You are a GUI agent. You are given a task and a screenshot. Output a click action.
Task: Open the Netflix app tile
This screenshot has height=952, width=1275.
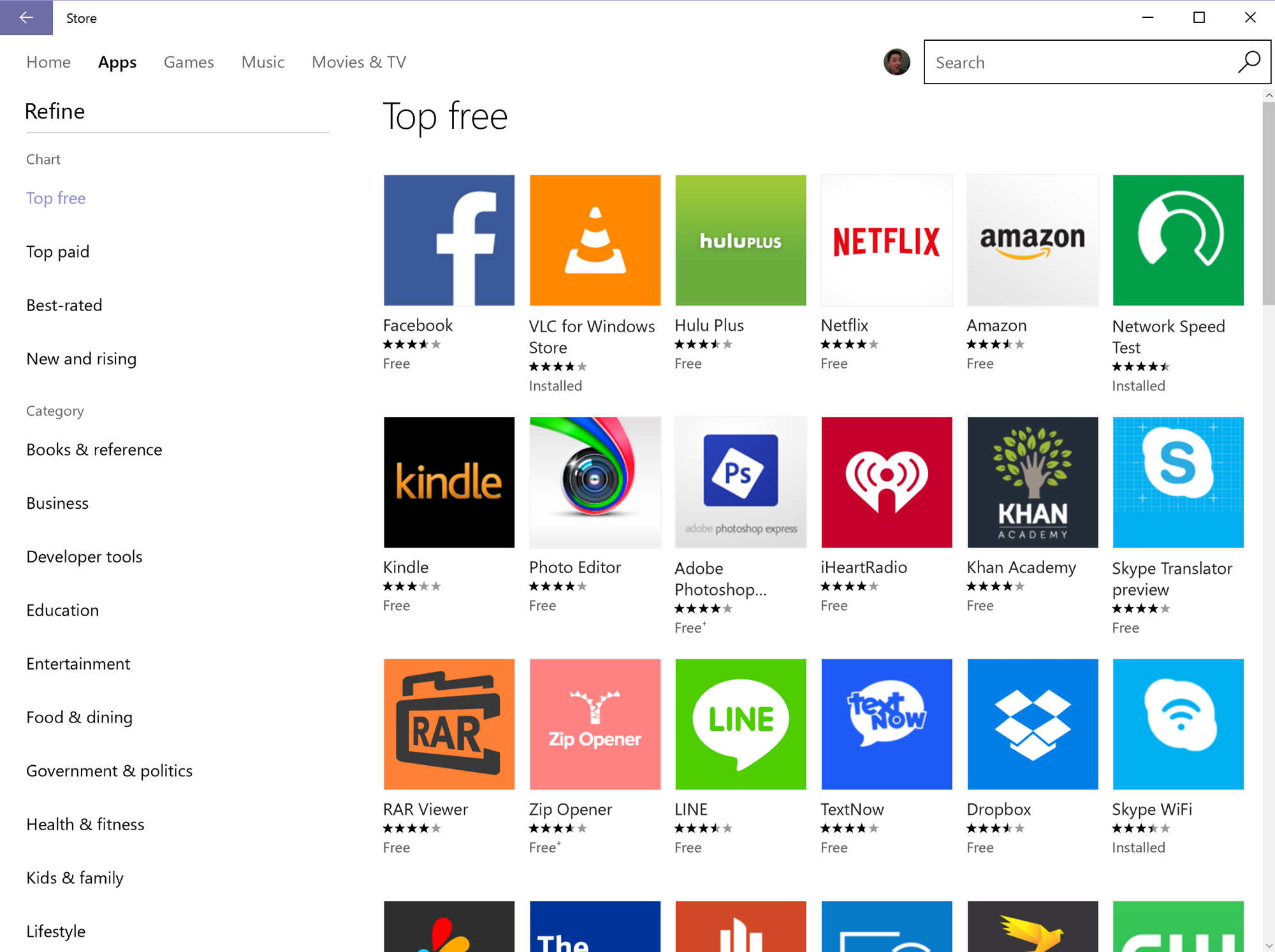[x=887, y=240]
